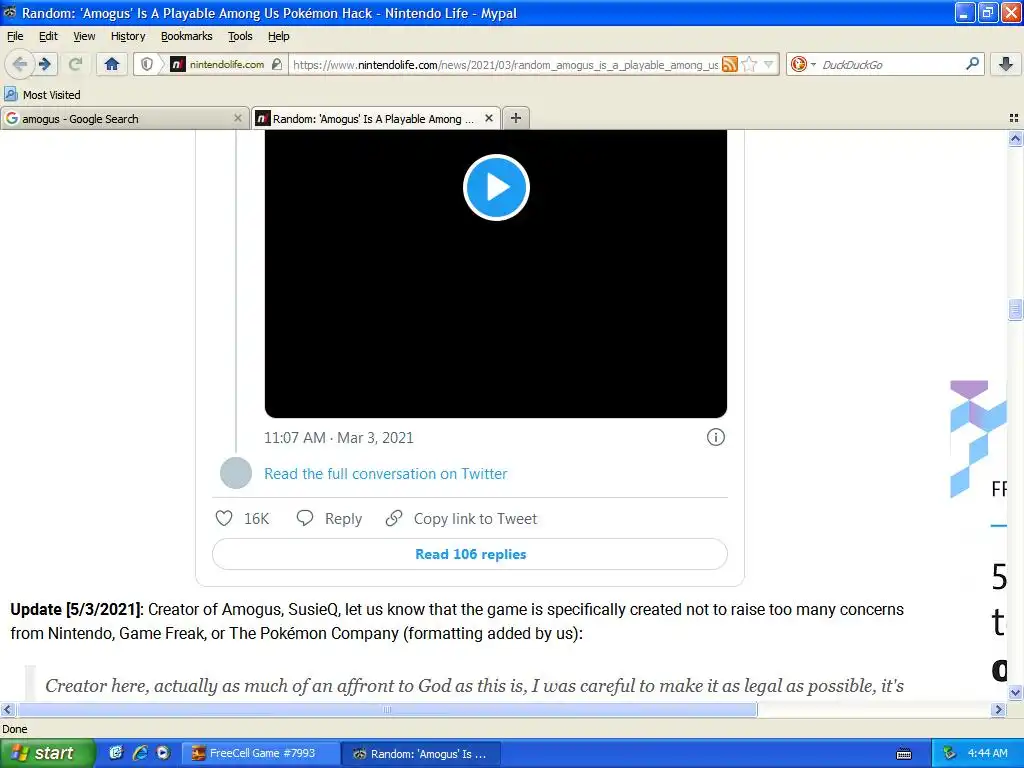
Task: Click the tweet info circle icon
Action: click(x=716, y=438)
